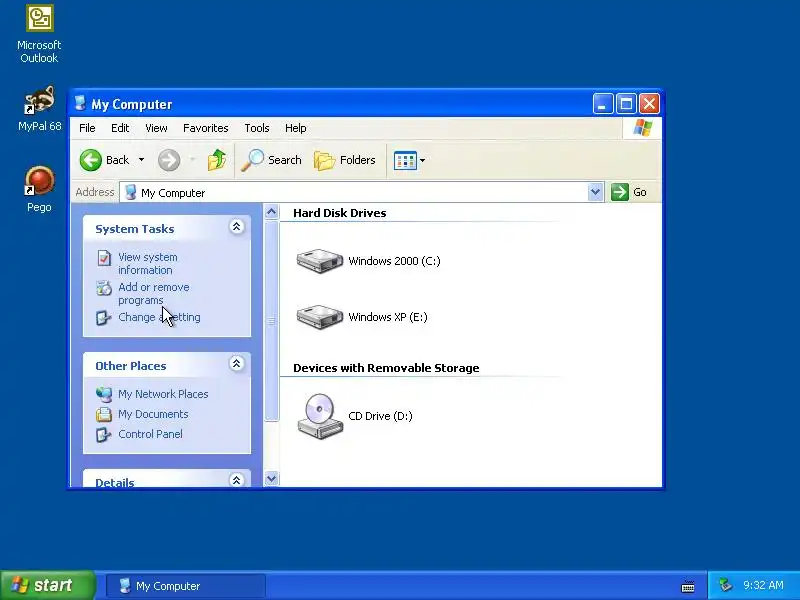Open the Search pane
The width and height of the screenshot is (800, 600).
[271, 160]
